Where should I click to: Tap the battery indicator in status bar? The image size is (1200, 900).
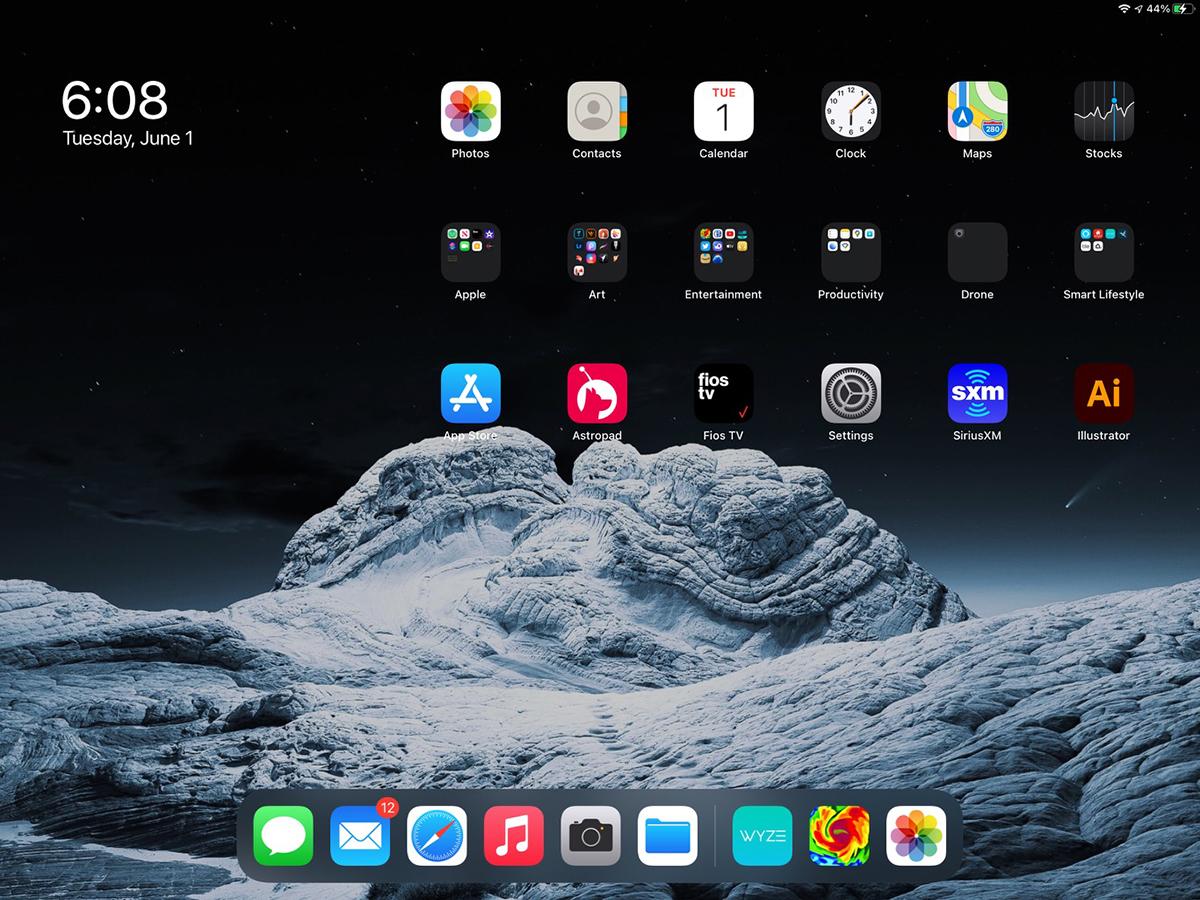point(1184,9)
